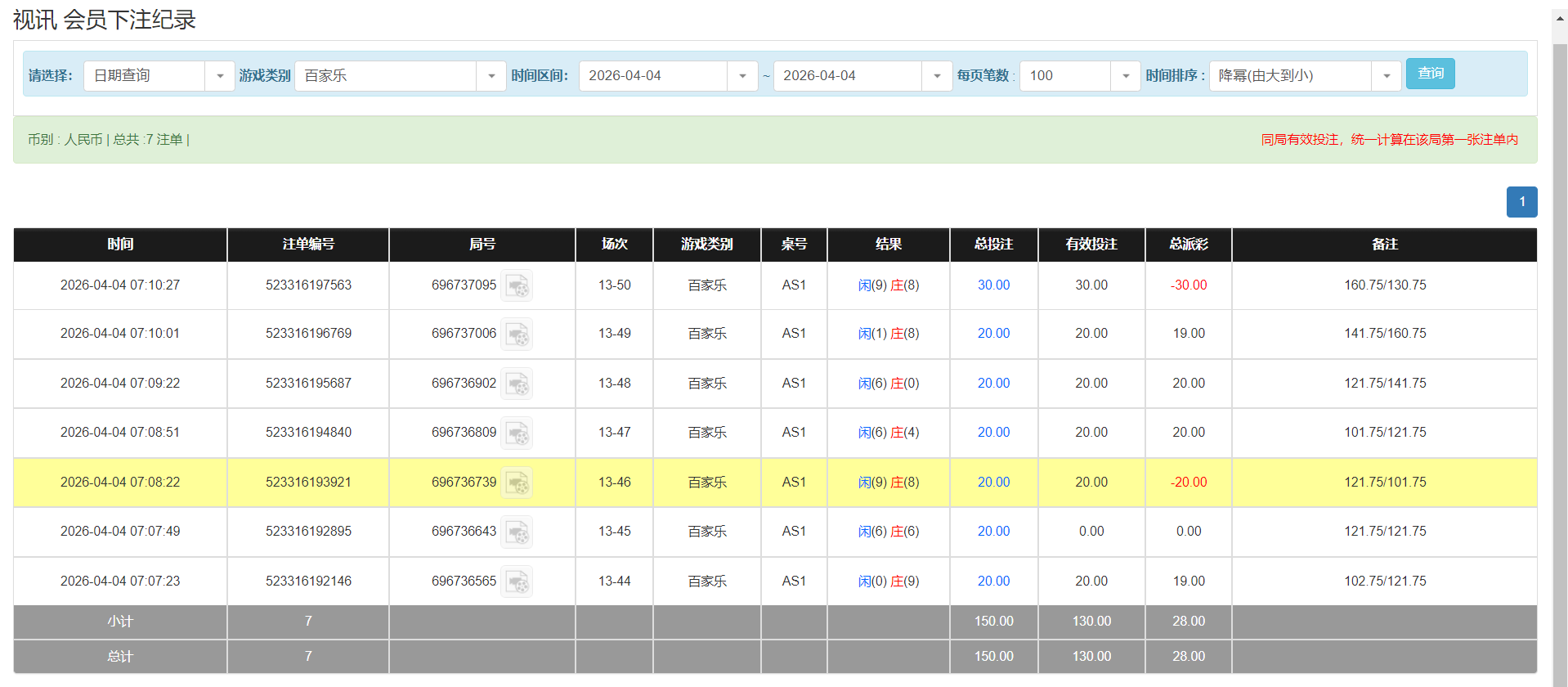Open the 时间排序 降幂 dropdown

(1304, 76)
